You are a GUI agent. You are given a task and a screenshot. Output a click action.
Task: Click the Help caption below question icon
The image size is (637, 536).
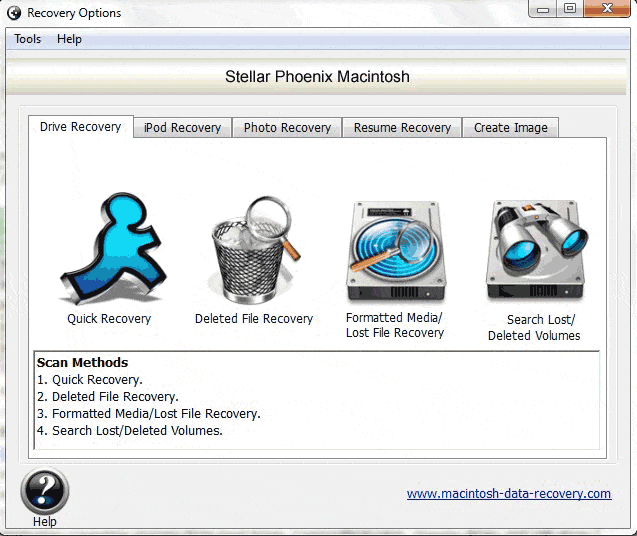pyautogui.click(x=45, y=522)
